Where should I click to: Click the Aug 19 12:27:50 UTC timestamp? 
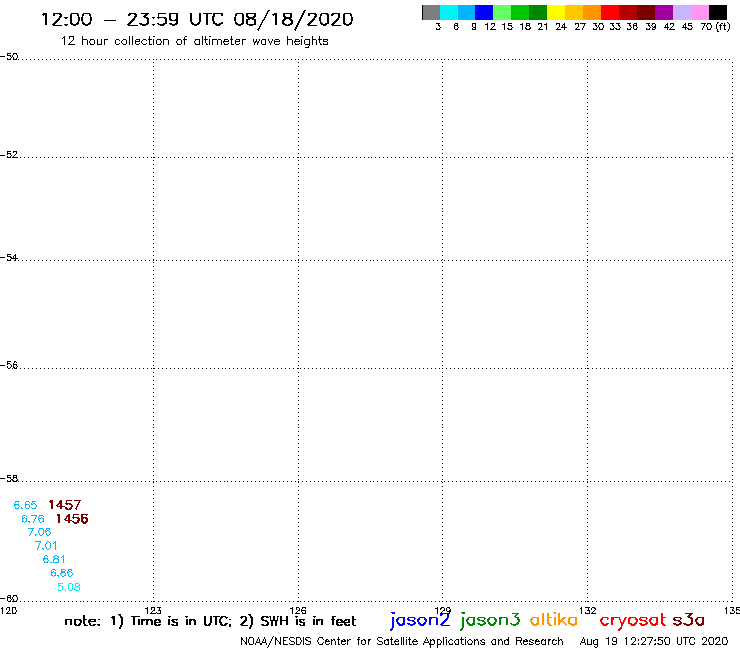654,641
